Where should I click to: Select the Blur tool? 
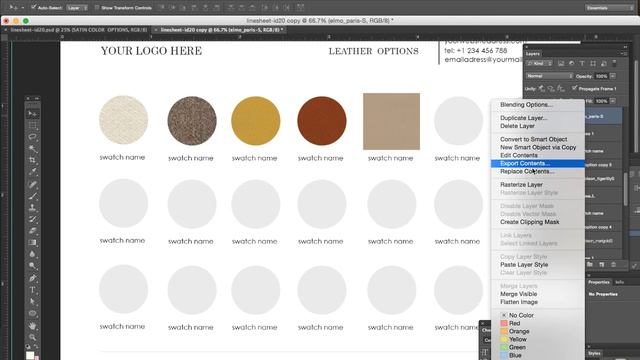point(33,254)
